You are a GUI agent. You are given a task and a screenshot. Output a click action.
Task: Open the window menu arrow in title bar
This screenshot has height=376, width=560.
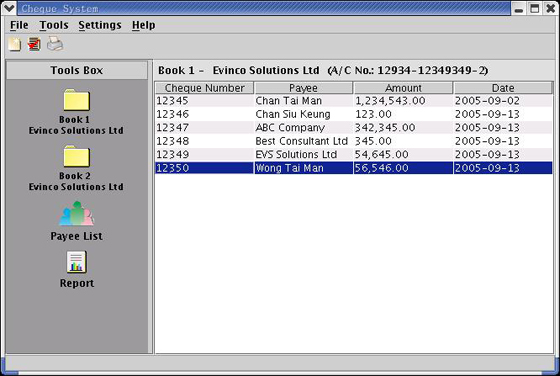click(9, 8)
